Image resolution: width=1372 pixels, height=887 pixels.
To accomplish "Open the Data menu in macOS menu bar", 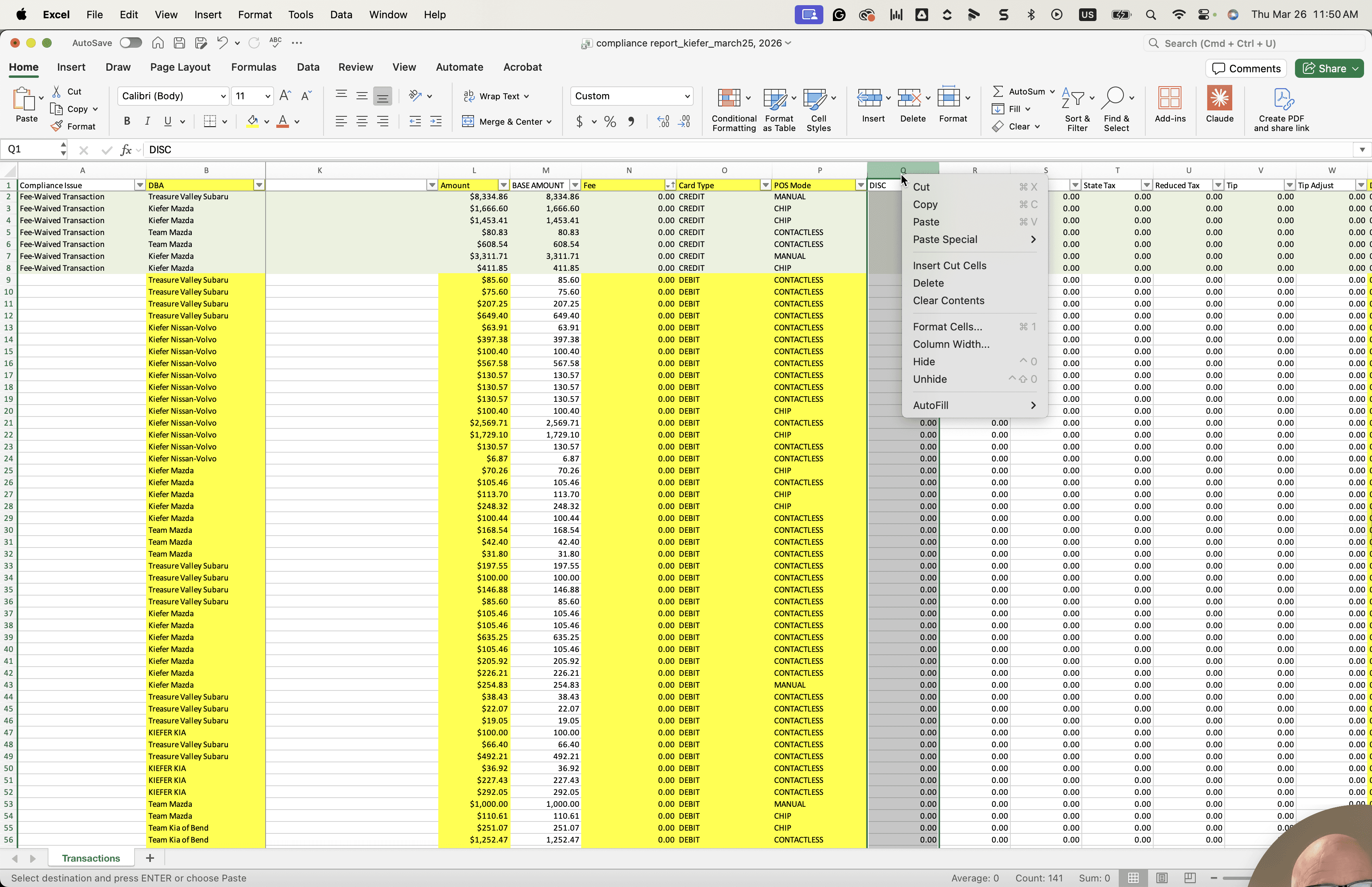I will click(x=341, y=14).
